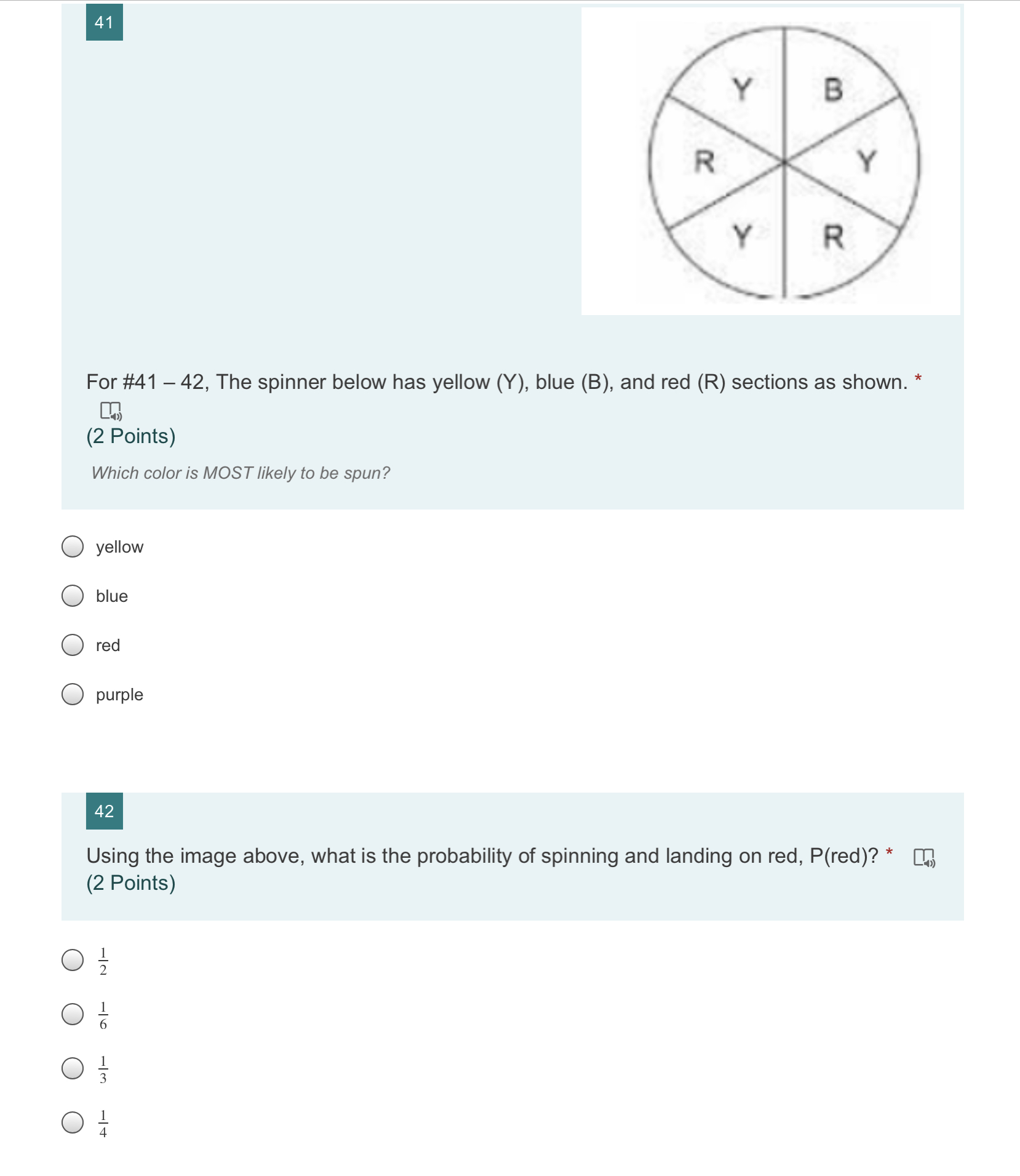The width and height of the screenshot is (1020, 1176).
Task: Click the question number badge 42
Action: pyautogui.click(x=103, y=812)
